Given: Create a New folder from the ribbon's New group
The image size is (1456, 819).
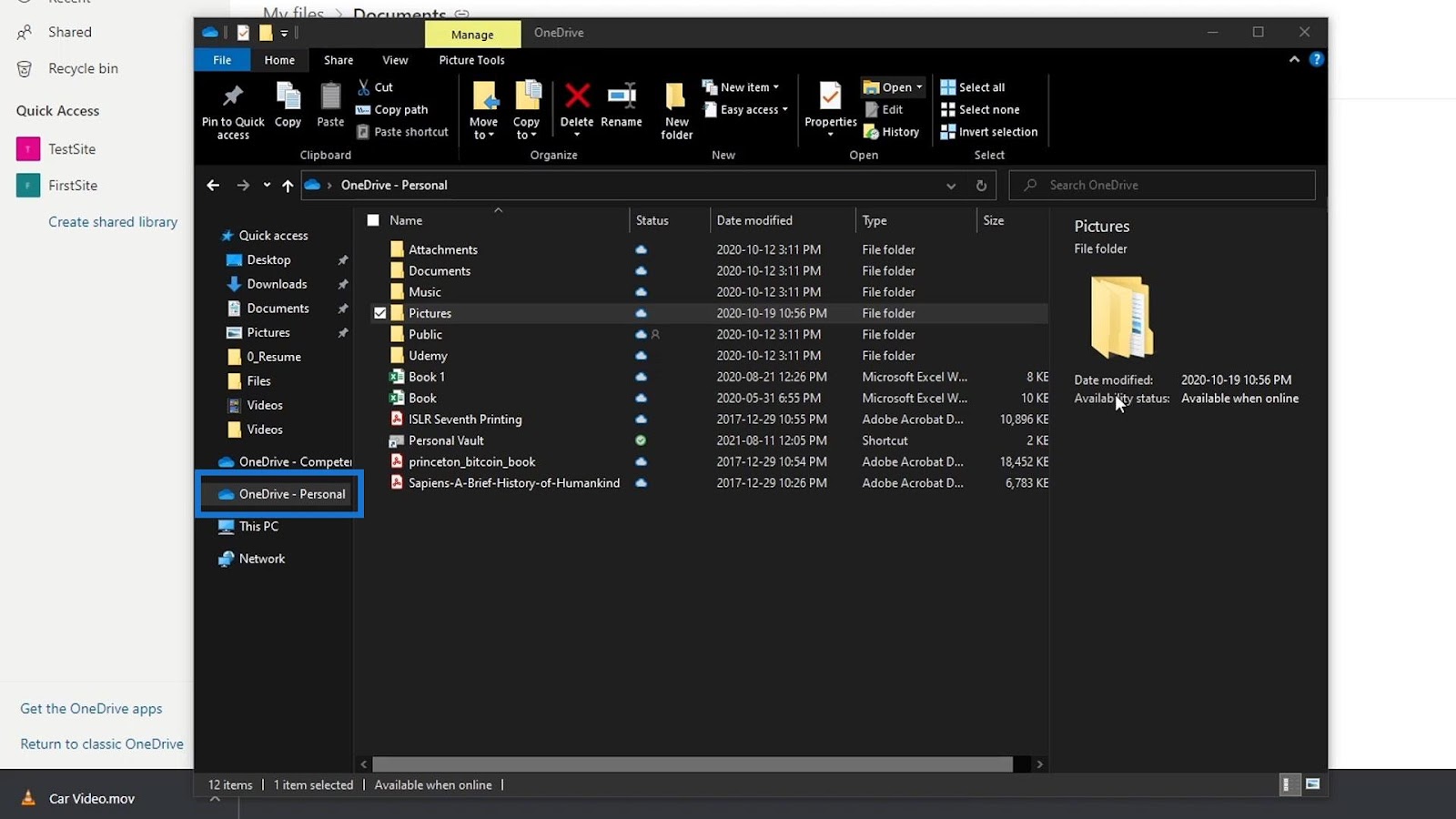Looking at the screenshot, I should [676, 111].
